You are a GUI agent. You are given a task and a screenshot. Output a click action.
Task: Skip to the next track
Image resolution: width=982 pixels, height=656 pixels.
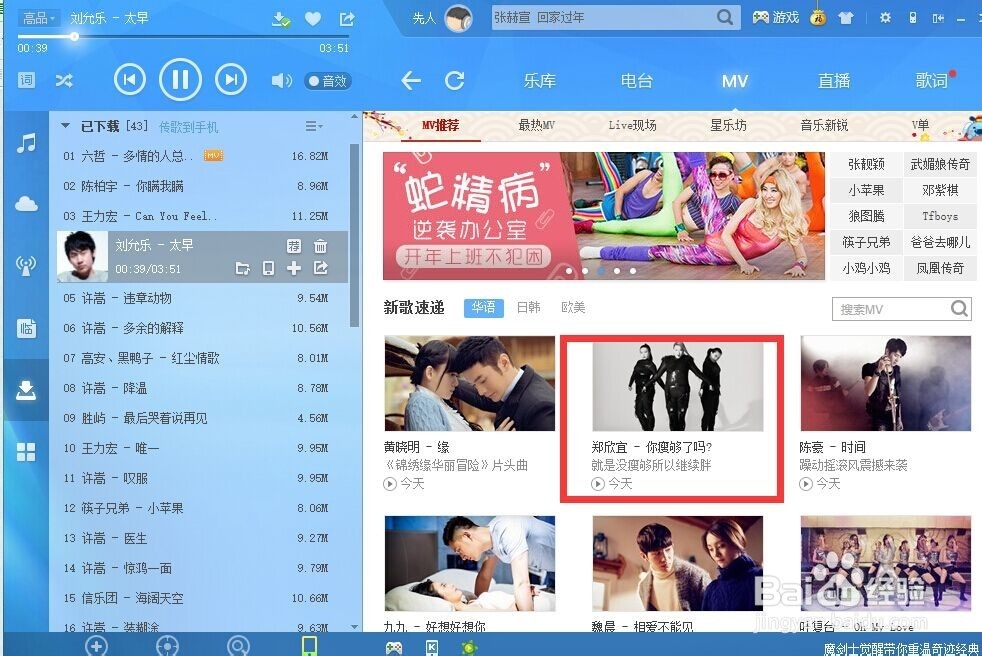click(x=231, y=80)
